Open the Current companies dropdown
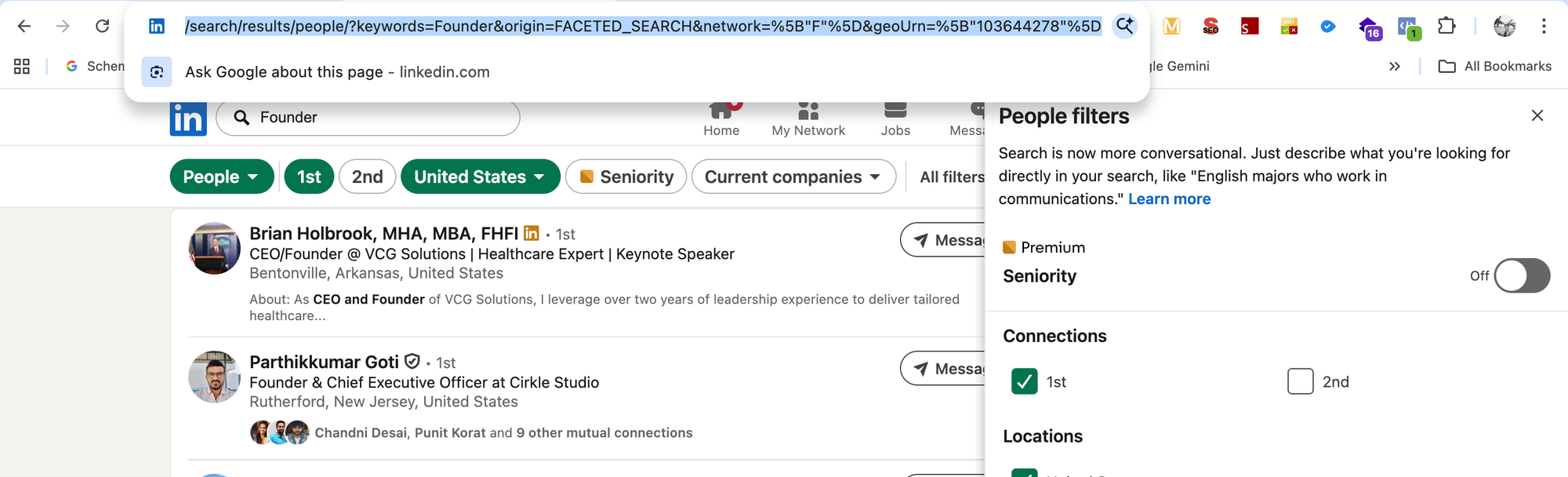Image resolution: width=1568 pixels, height=477 pixels. (x=793, y=177)
